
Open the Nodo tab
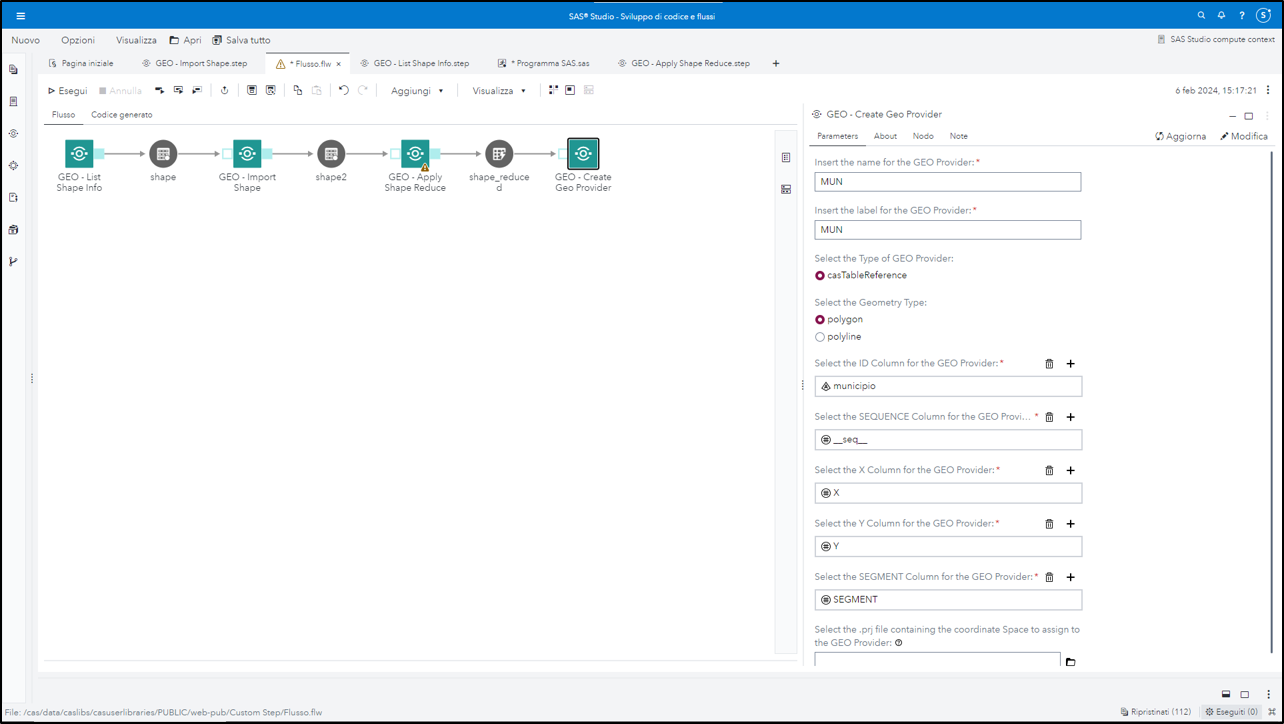coord(923,136)
